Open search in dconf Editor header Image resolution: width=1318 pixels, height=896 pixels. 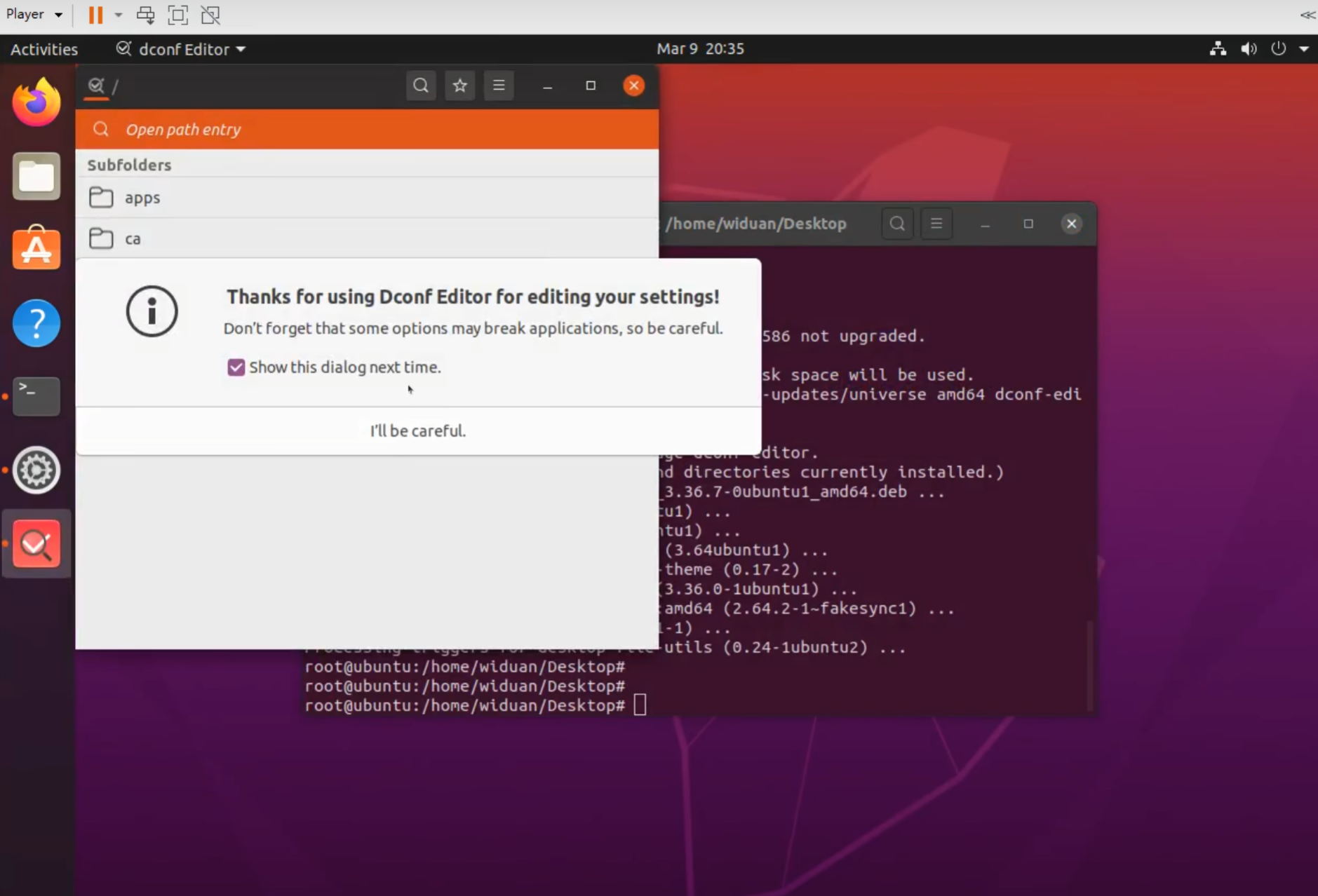[x=421, y=86]
